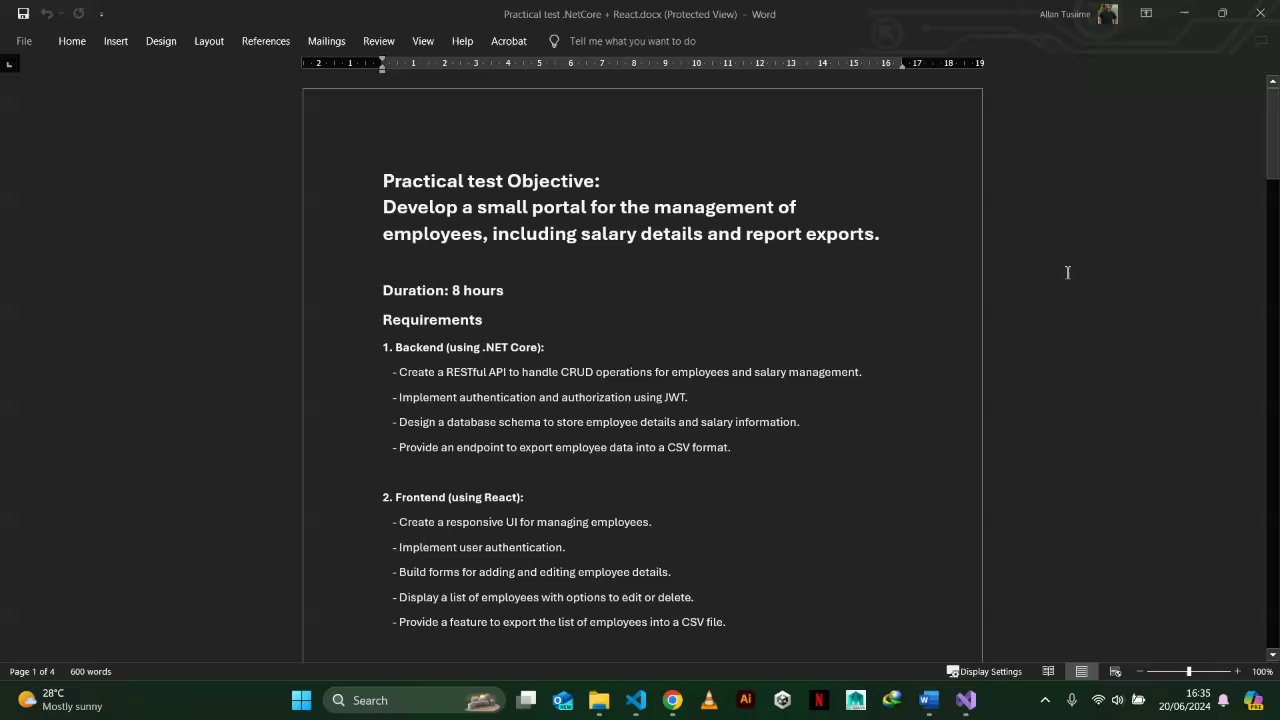
Task: Open File Explorer from the taskbar
Action: (x=599, y=700)
